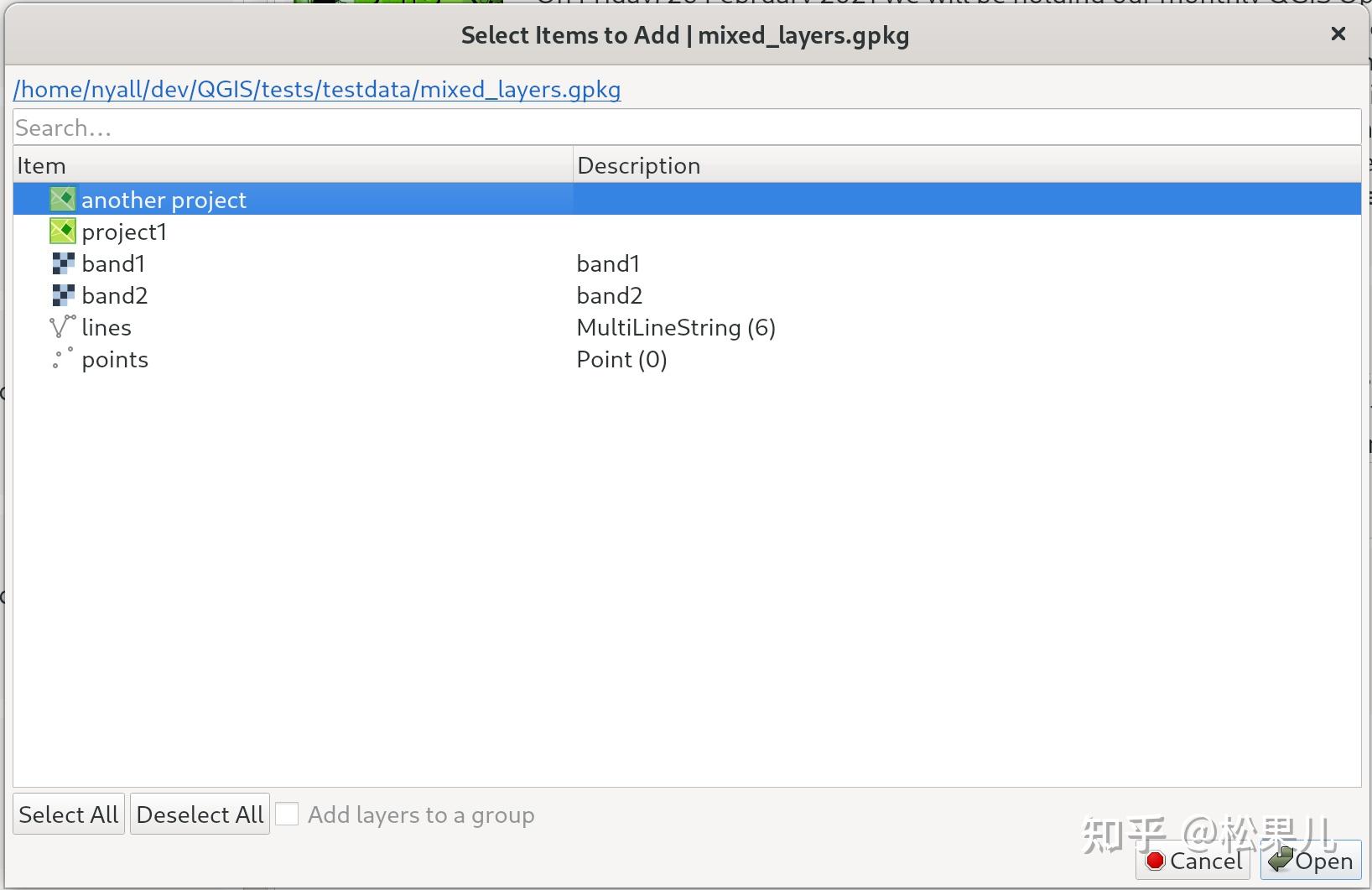This screenshot has height=890, width=1372.
Task: Sort by the Item column header
Action: pos(293,165)
